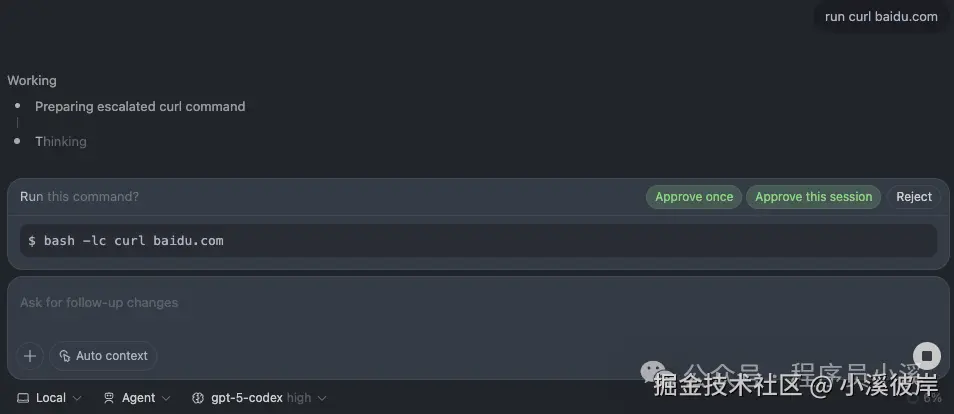
Task: Approve the command once
Action: [694, 197]
